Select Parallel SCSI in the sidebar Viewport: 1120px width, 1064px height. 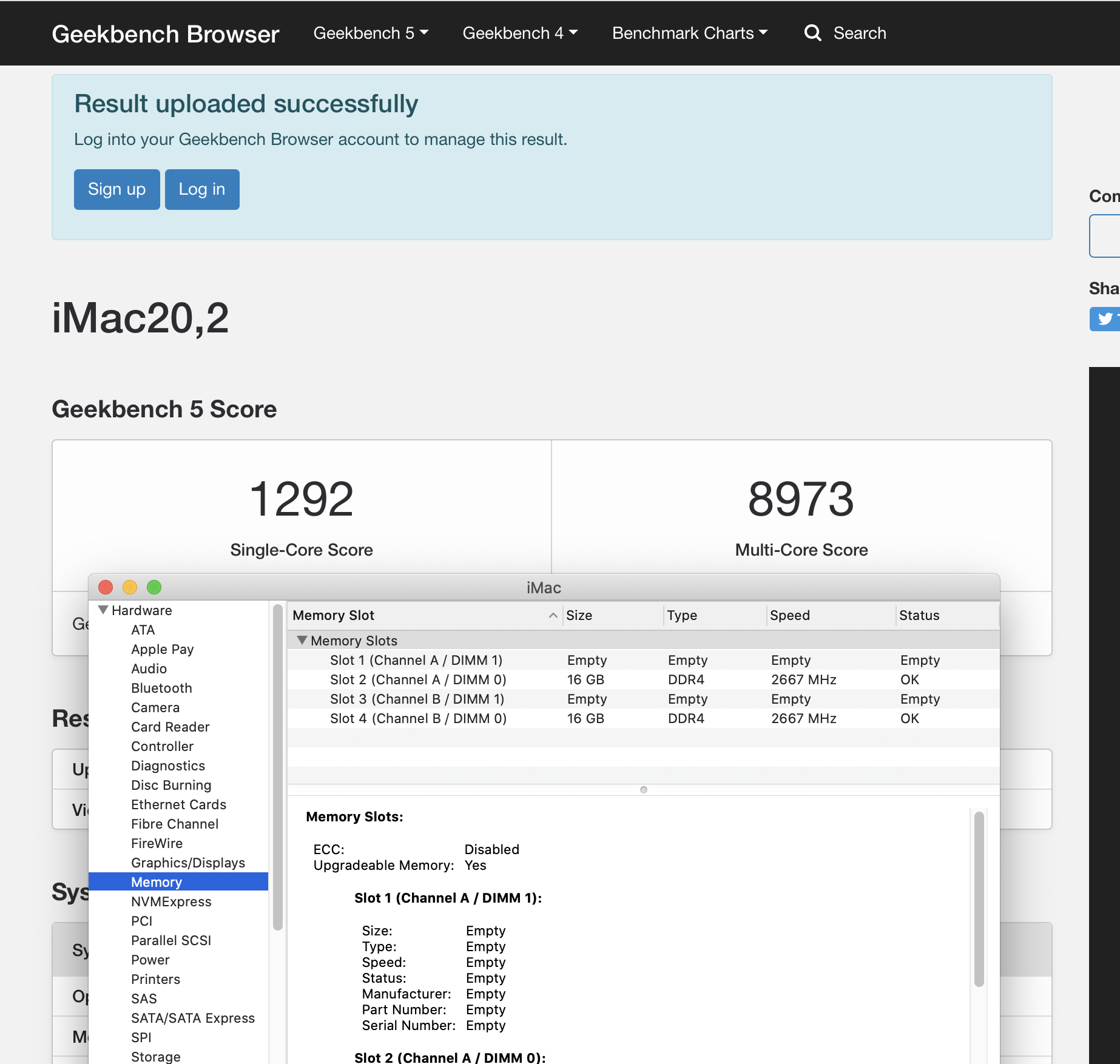171,940
